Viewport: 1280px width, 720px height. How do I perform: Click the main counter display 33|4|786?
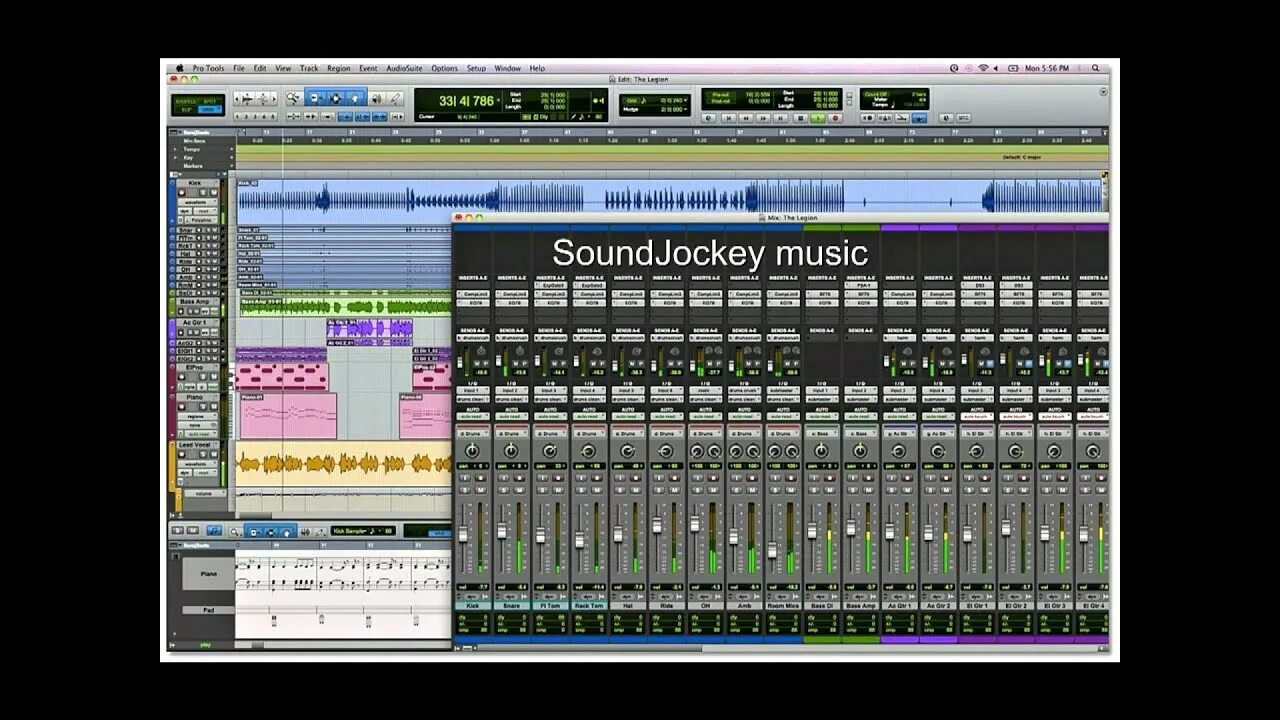466,101
